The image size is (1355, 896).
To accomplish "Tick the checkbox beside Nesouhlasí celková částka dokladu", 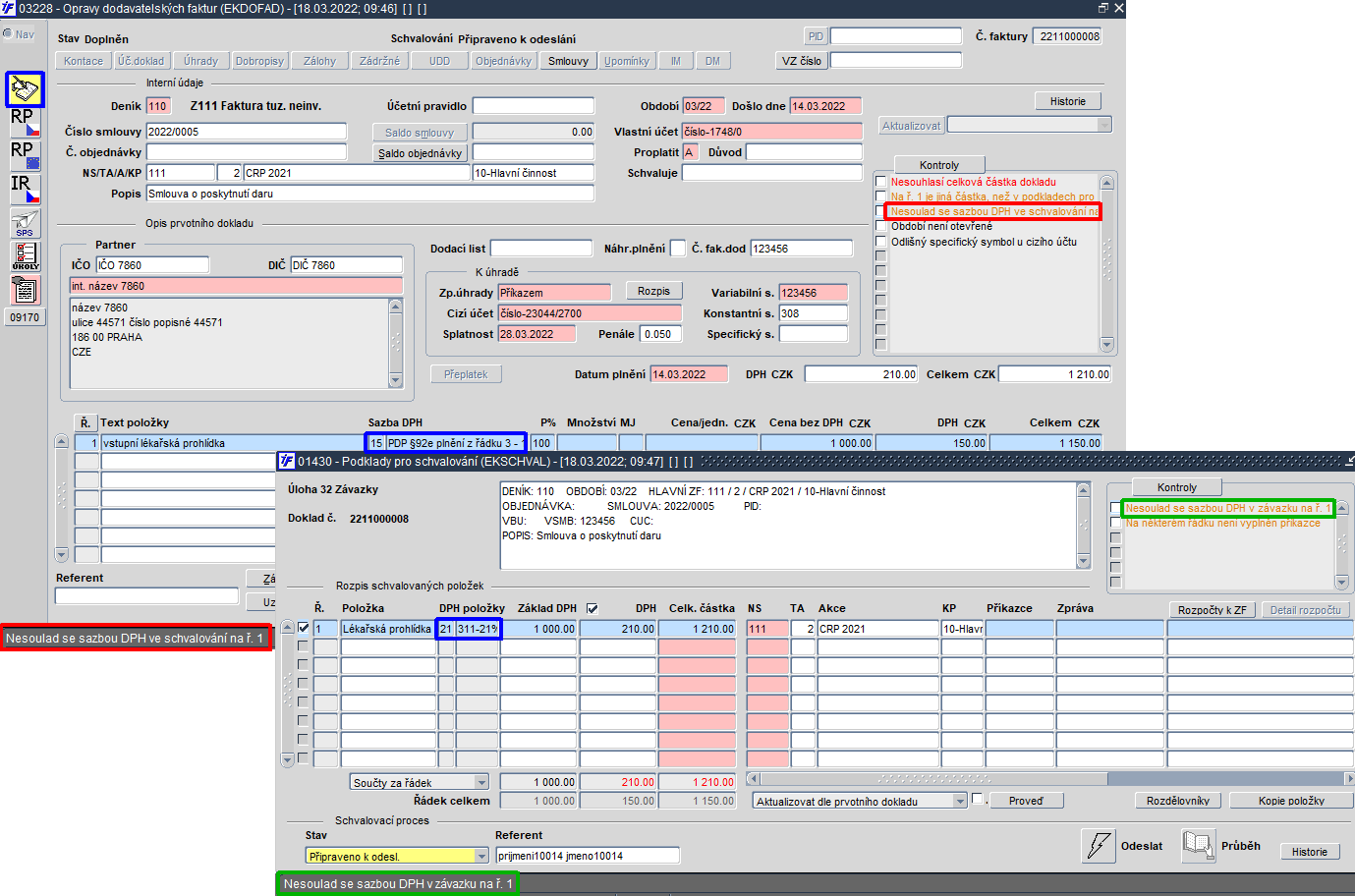I will (x=880, y=182).
